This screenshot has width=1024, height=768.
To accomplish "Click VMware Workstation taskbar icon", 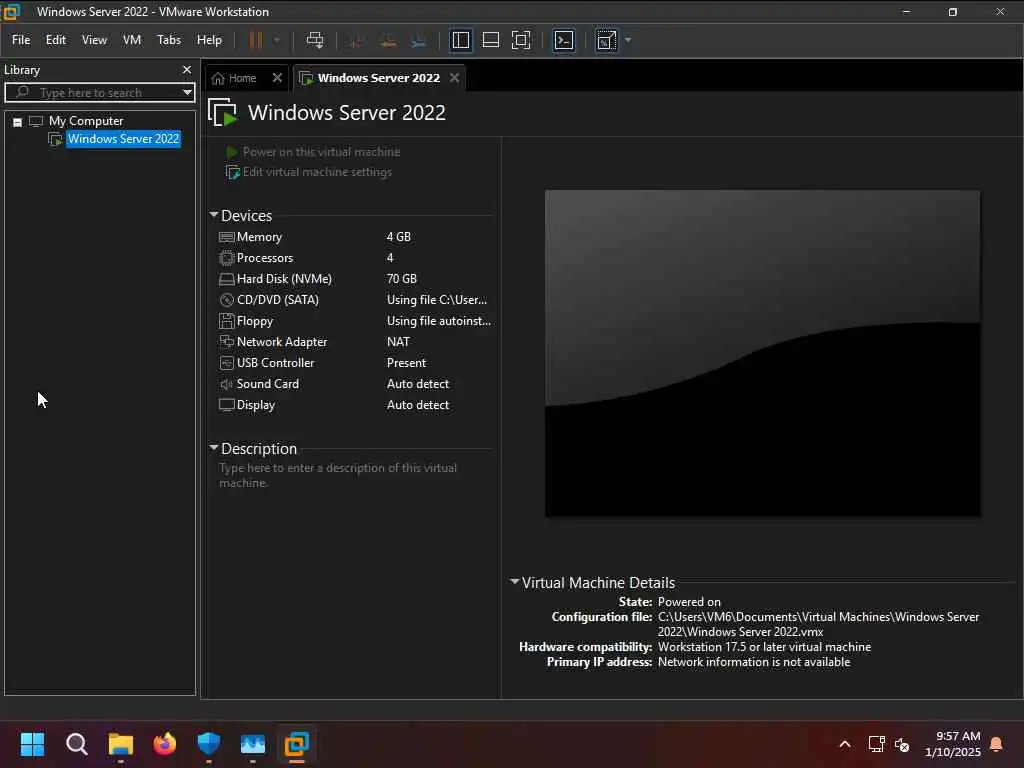I will (296, 744).
